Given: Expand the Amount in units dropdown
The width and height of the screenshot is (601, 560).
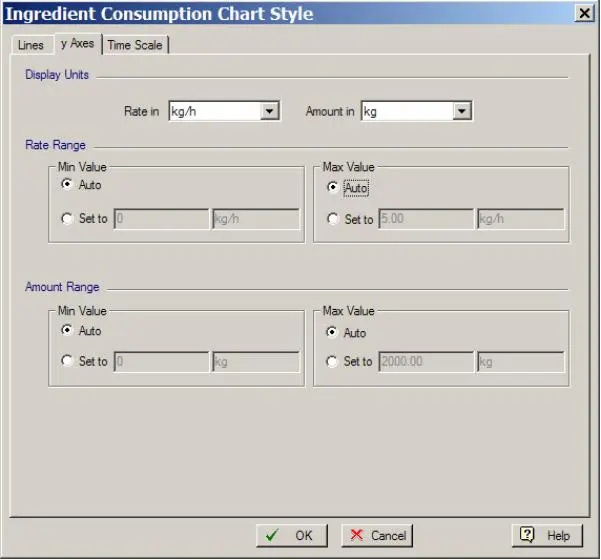Looking at the screenshot, I should pos(461,111).
